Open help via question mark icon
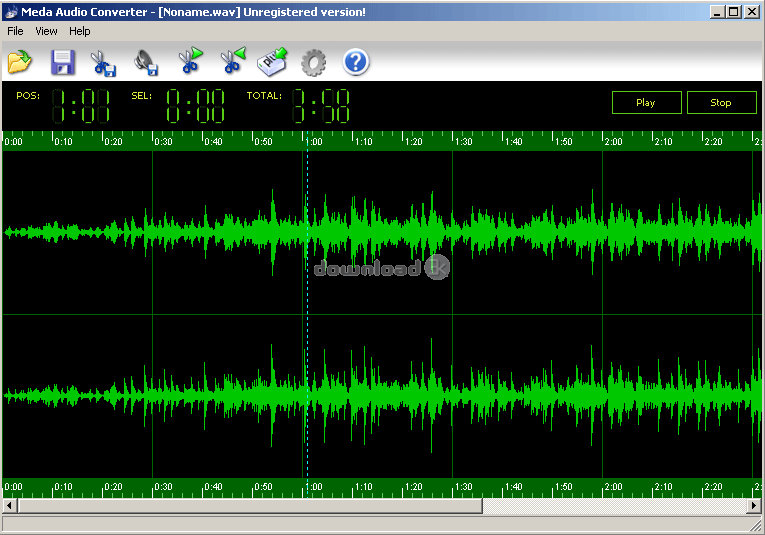 tap(356, 62)
